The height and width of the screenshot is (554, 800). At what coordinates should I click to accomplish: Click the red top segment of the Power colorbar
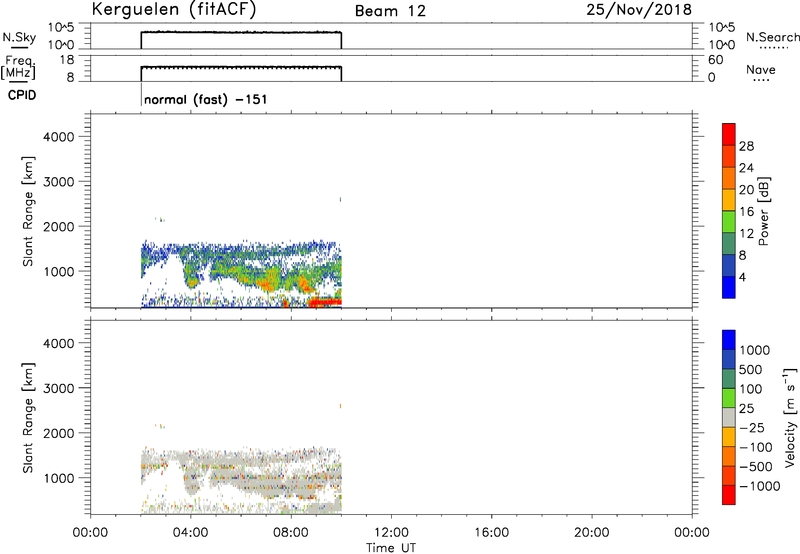(729, 134)
